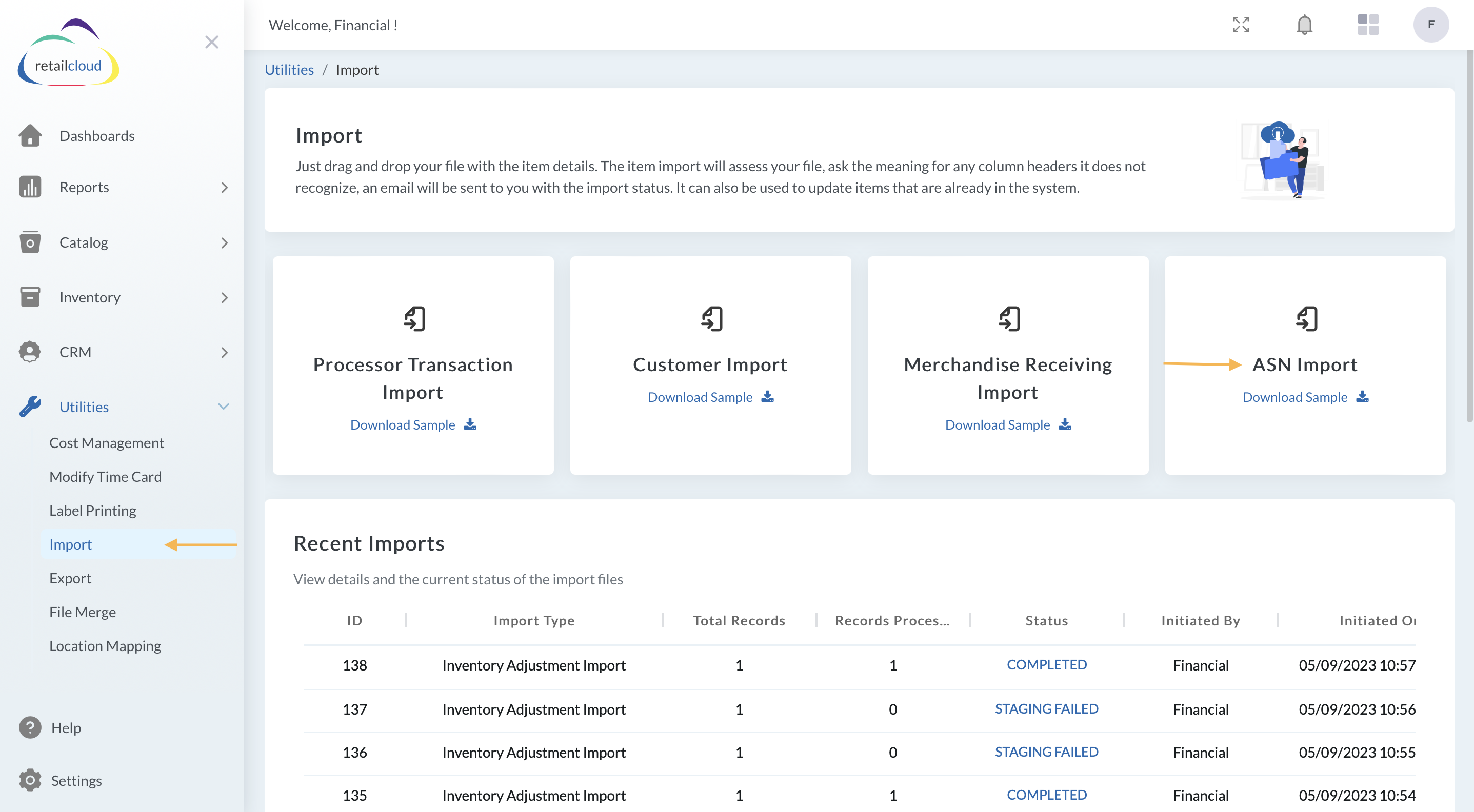Open notifications bell icon

click(1304, 25)
